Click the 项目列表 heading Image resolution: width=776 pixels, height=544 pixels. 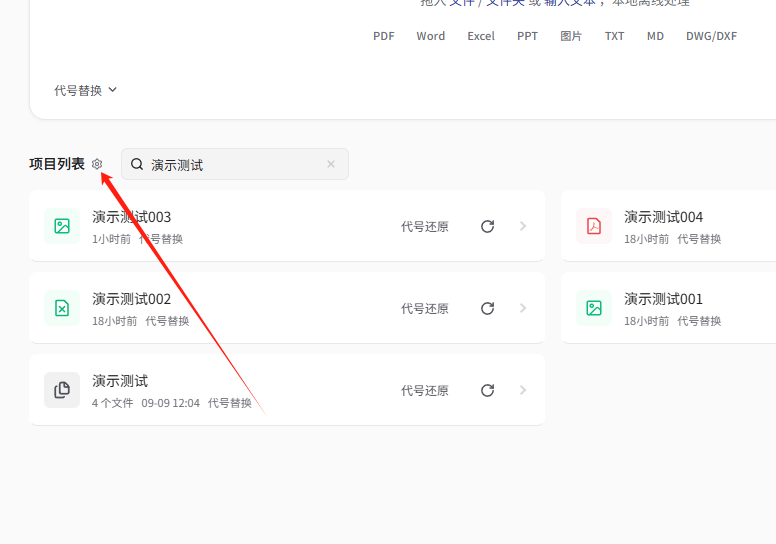point(57,164)
